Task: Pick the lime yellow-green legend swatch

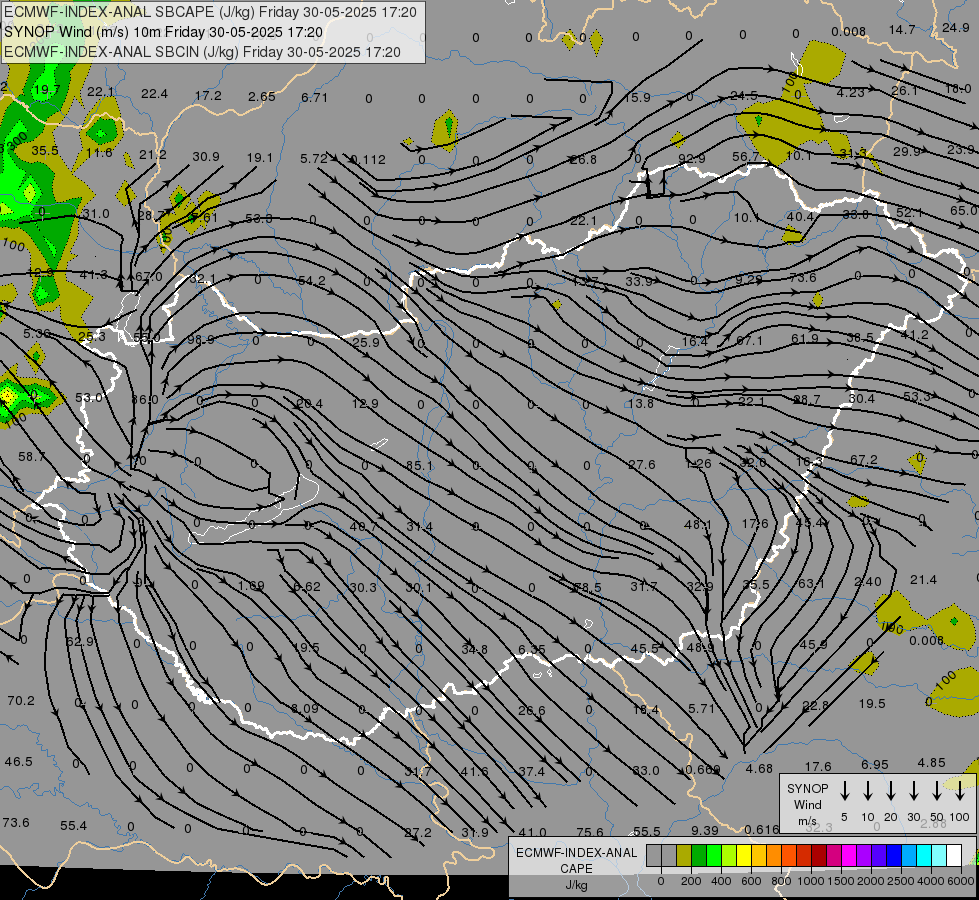Action: pyautogui.click(x=729, y=856)
